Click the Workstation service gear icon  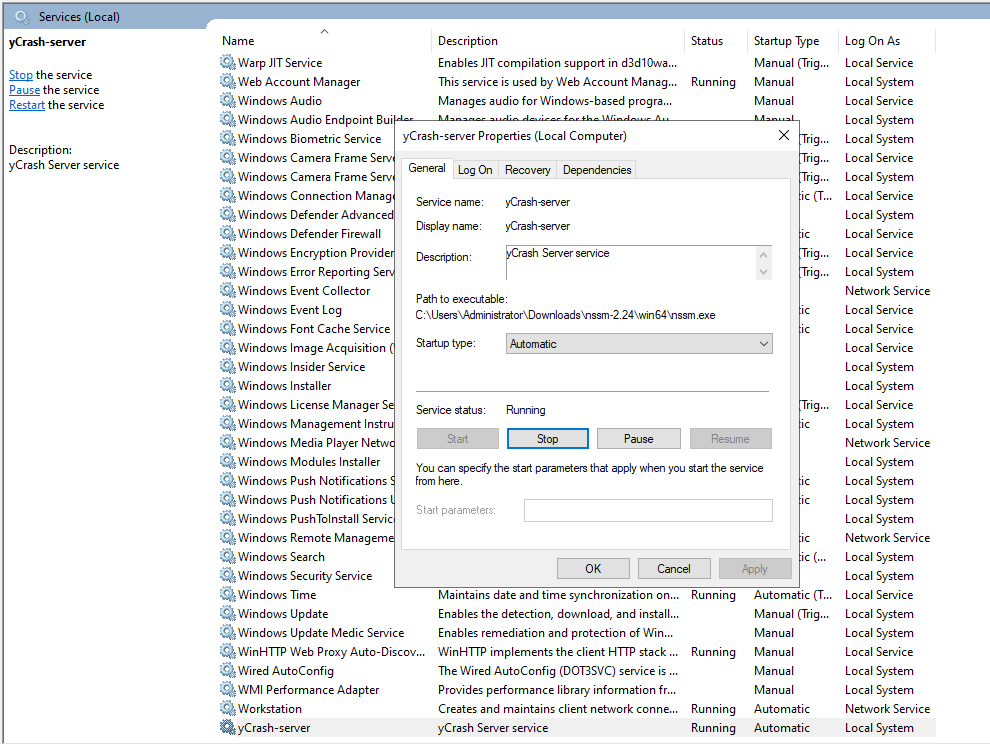pyautogui.click(x=228, y=709)
